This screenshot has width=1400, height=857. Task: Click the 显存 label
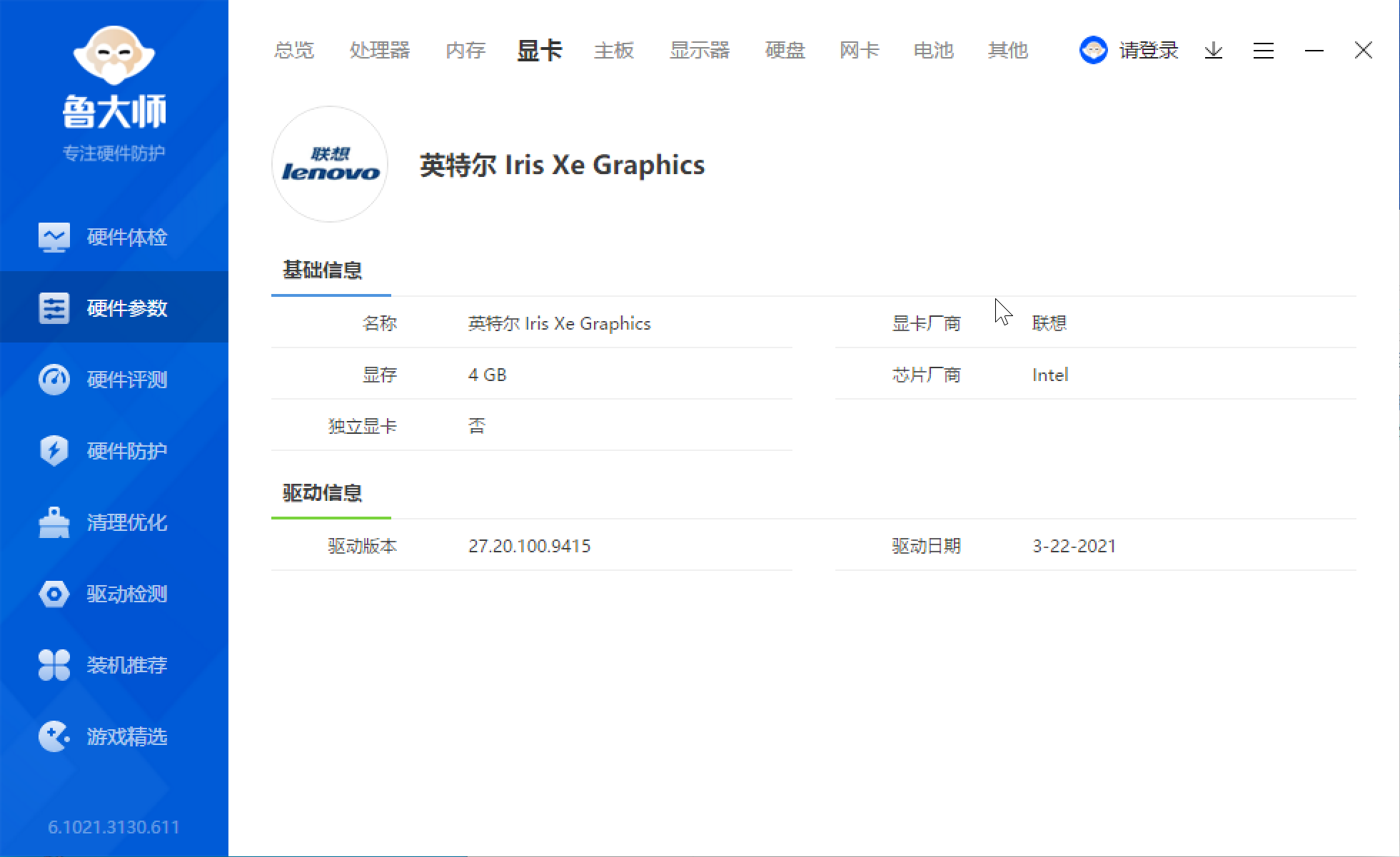[380, 375]
